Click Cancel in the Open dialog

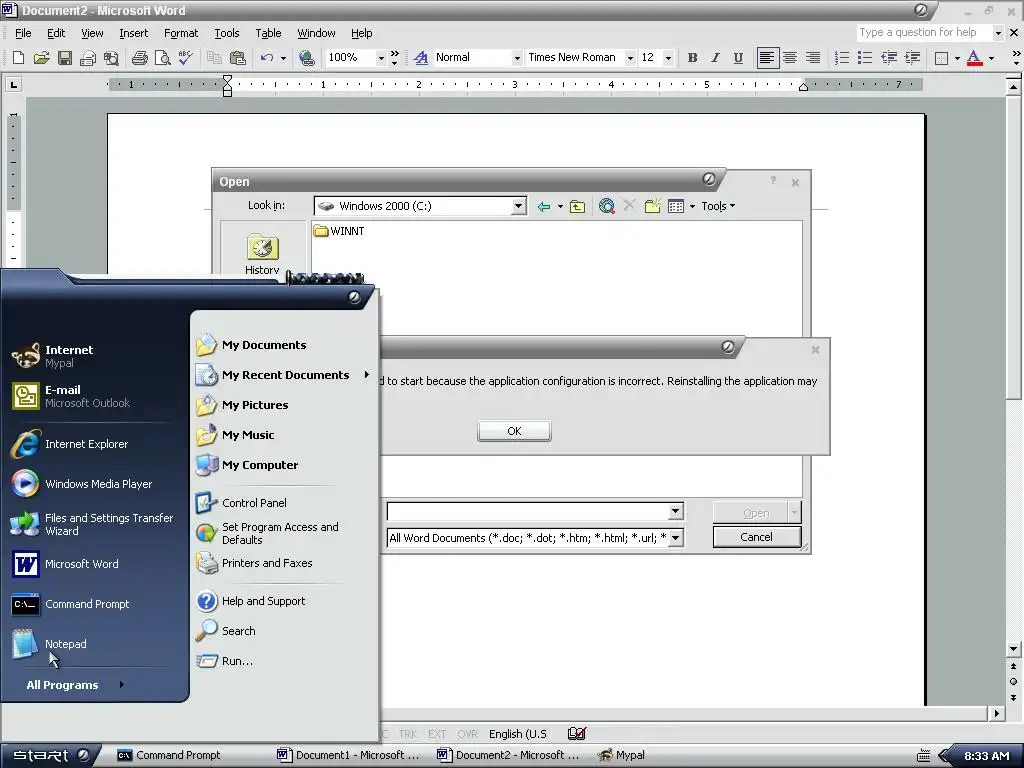(756, 537)
